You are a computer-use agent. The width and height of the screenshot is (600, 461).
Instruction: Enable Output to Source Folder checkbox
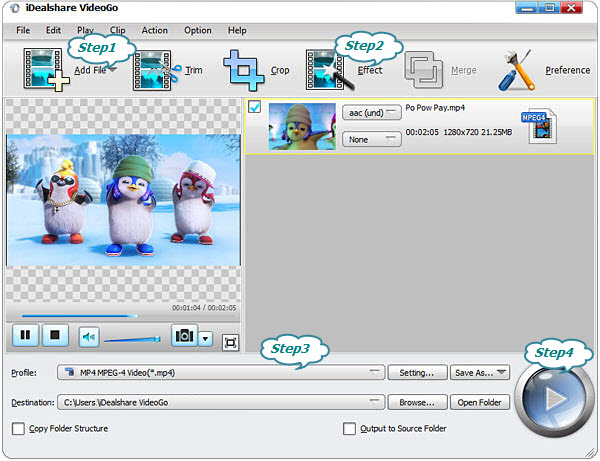click(x=349, y=428)
